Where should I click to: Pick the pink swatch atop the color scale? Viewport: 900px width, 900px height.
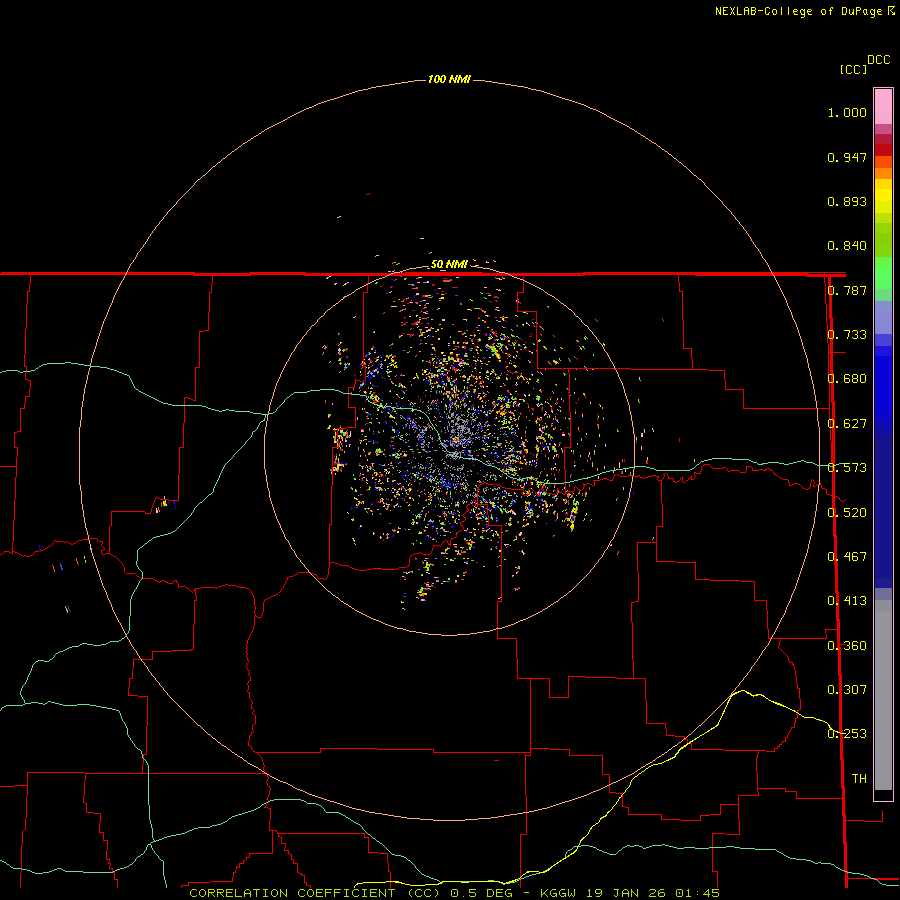coord(883,107)
